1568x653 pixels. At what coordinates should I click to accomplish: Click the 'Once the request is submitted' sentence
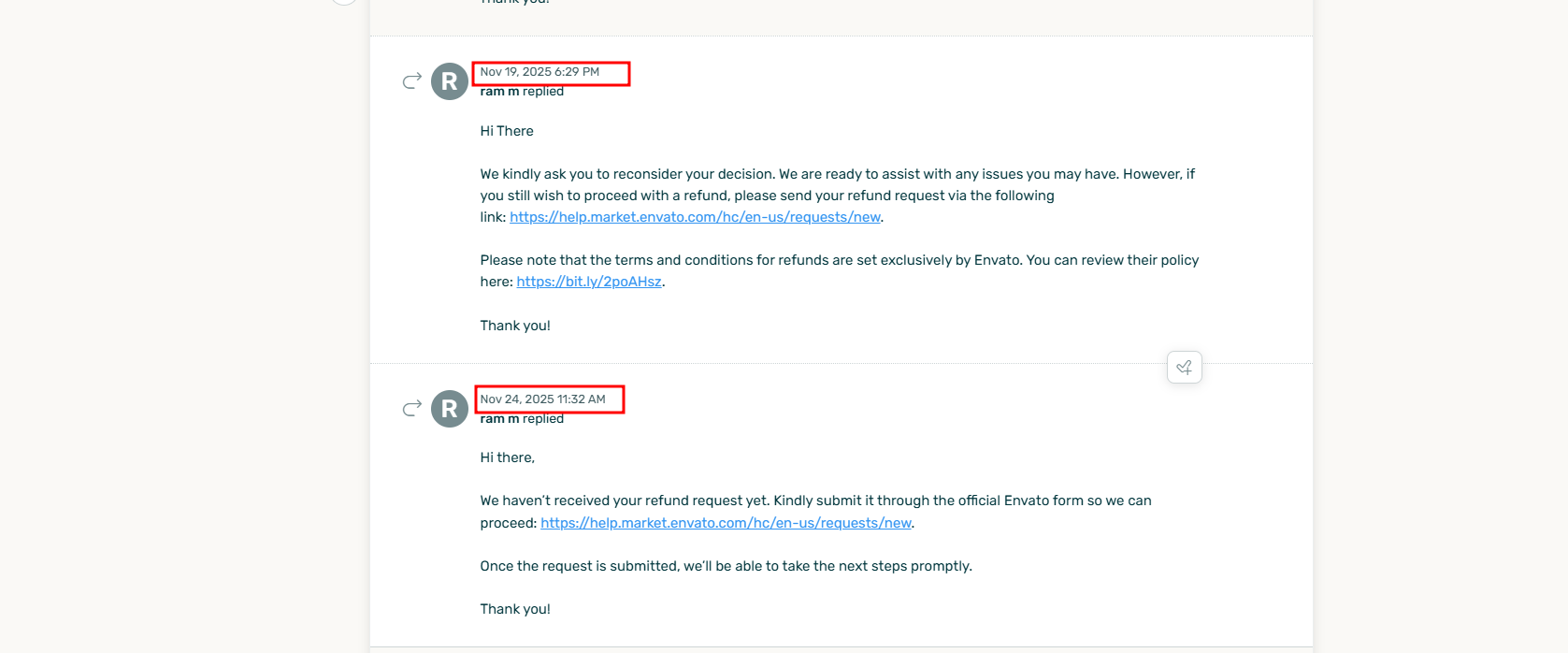(726, 566)
